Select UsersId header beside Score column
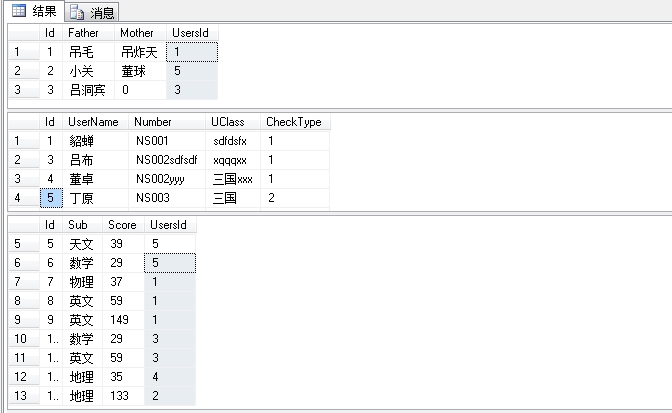Screen dimensions: 672x413 pos(170,225)
